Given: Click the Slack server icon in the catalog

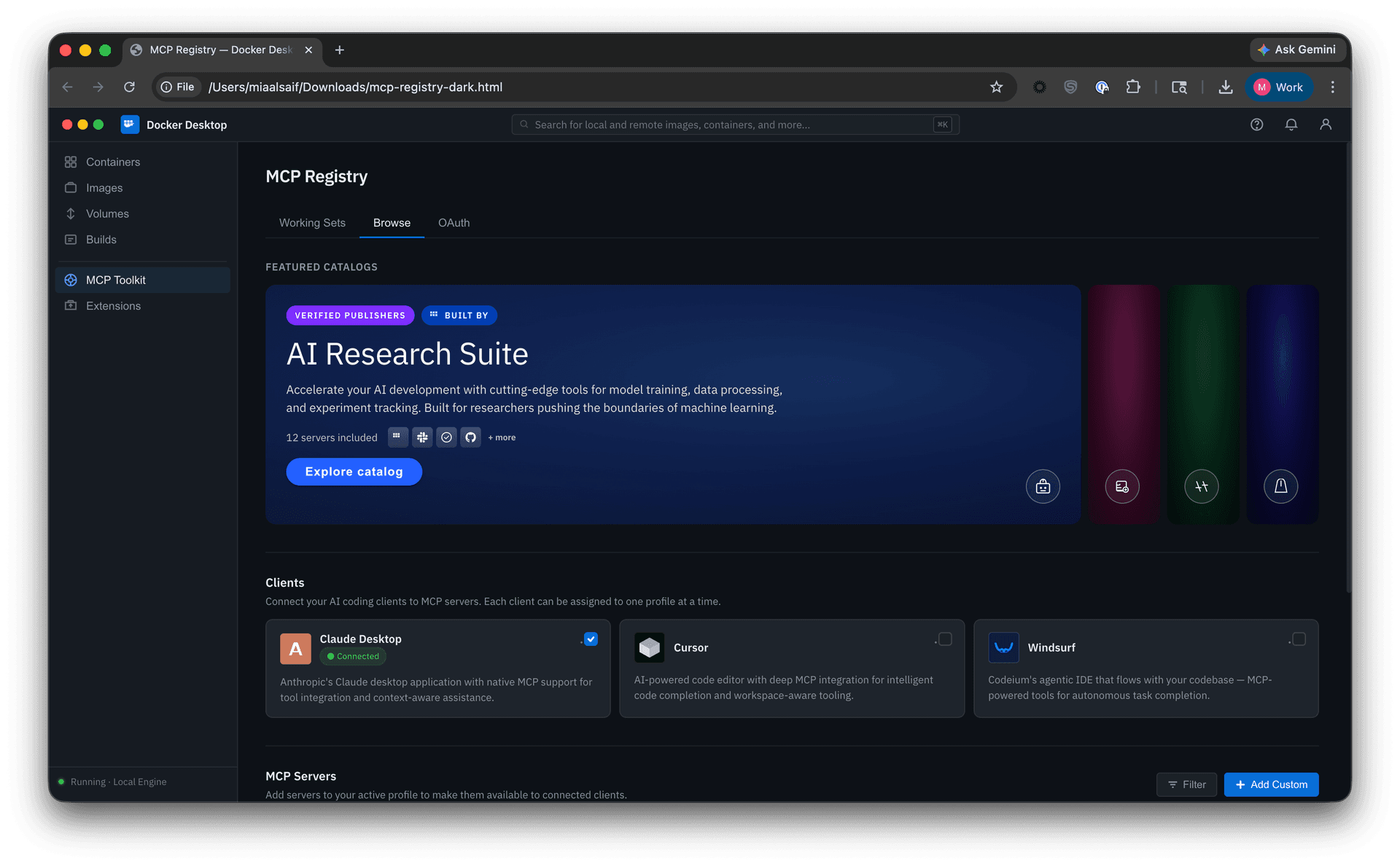Looking at the screenshot, I should click(422, 437).
